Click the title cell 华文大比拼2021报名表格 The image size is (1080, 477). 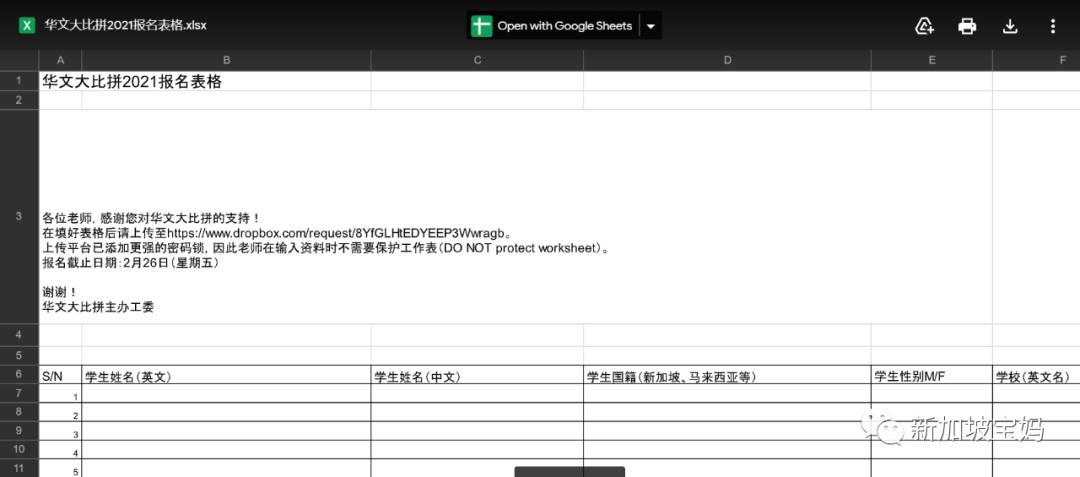coord(132,82)
